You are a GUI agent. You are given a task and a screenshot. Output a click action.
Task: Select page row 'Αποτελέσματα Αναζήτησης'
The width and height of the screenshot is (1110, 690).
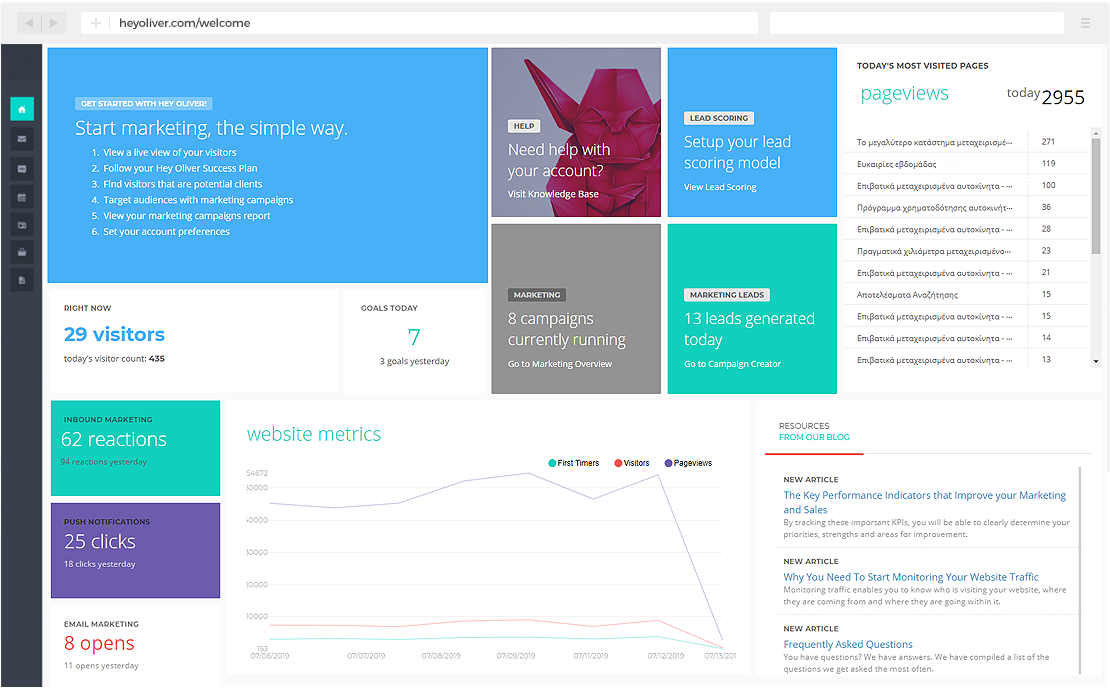967,294
